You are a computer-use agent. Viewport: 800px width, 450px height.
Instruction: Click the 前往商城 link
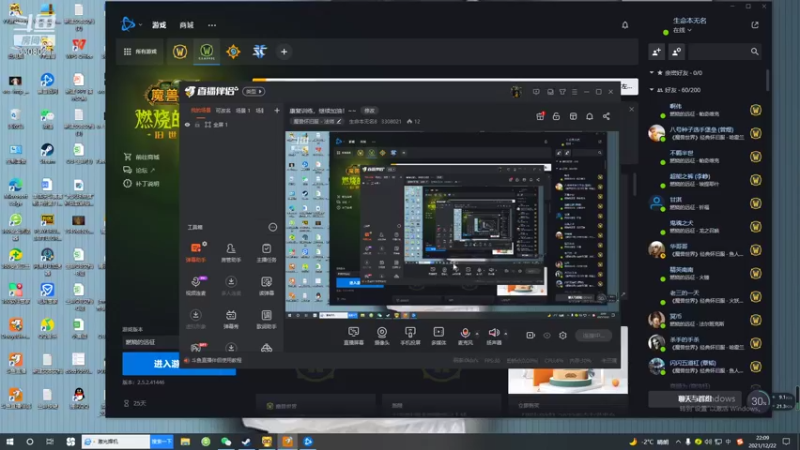142,157
